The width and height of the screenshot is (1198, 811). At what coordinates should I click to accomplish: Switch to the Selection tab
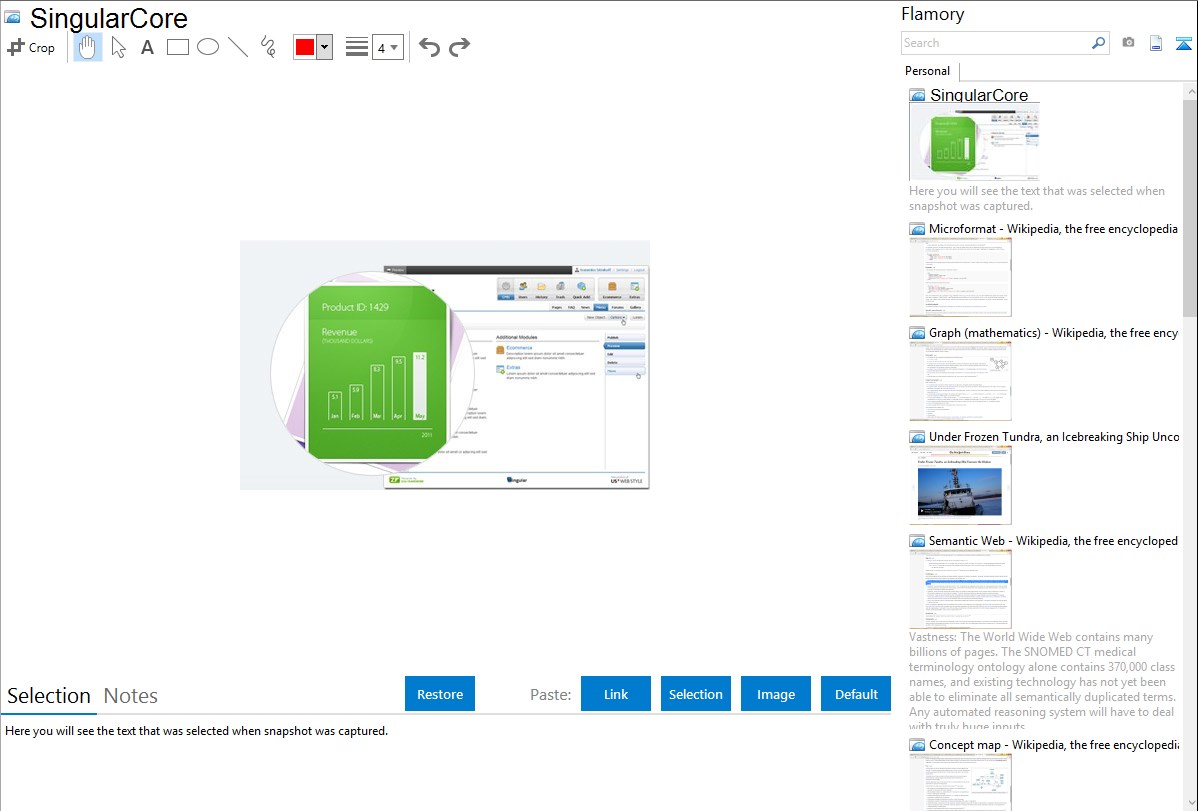[x=49, y=696]
